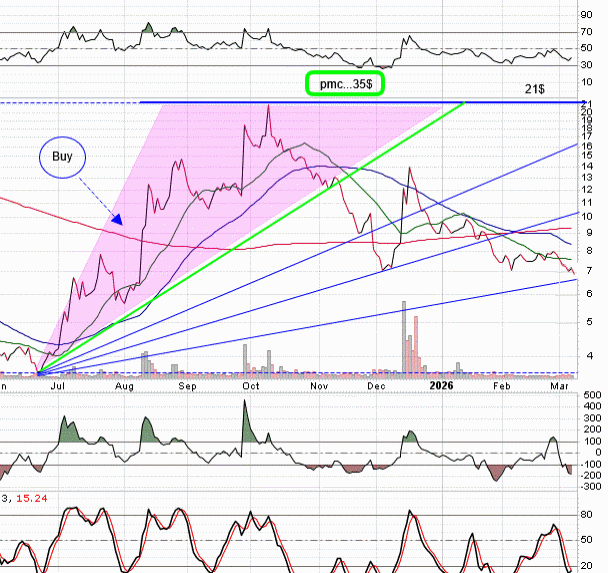Viewport: 608px width, 573px height.
Task: Click the 500 label on CCI scale
Action: [x=592, y=396]
